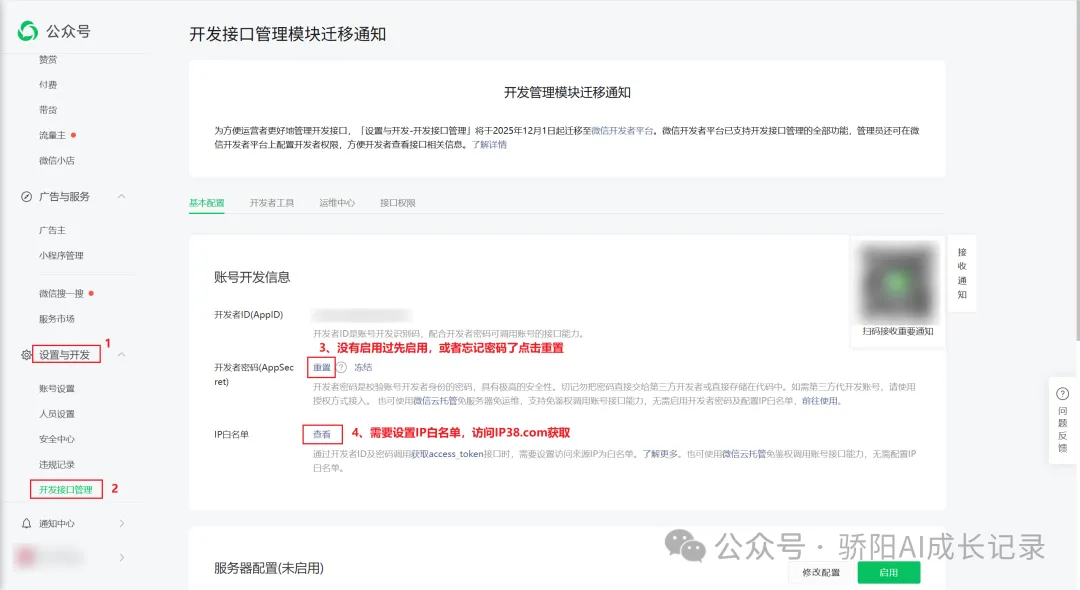Switch to the 开发者工具 tab
This screenshot has height=590, width=1080.
tap(271, 203)
